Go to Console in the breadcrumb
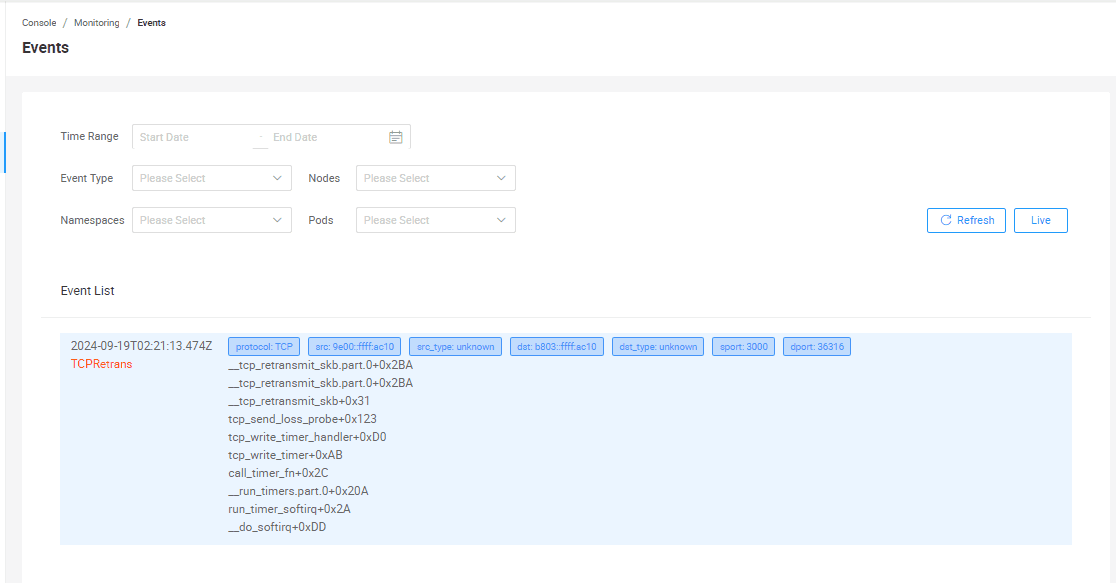 pyautogui.click(x=39, y=23)
